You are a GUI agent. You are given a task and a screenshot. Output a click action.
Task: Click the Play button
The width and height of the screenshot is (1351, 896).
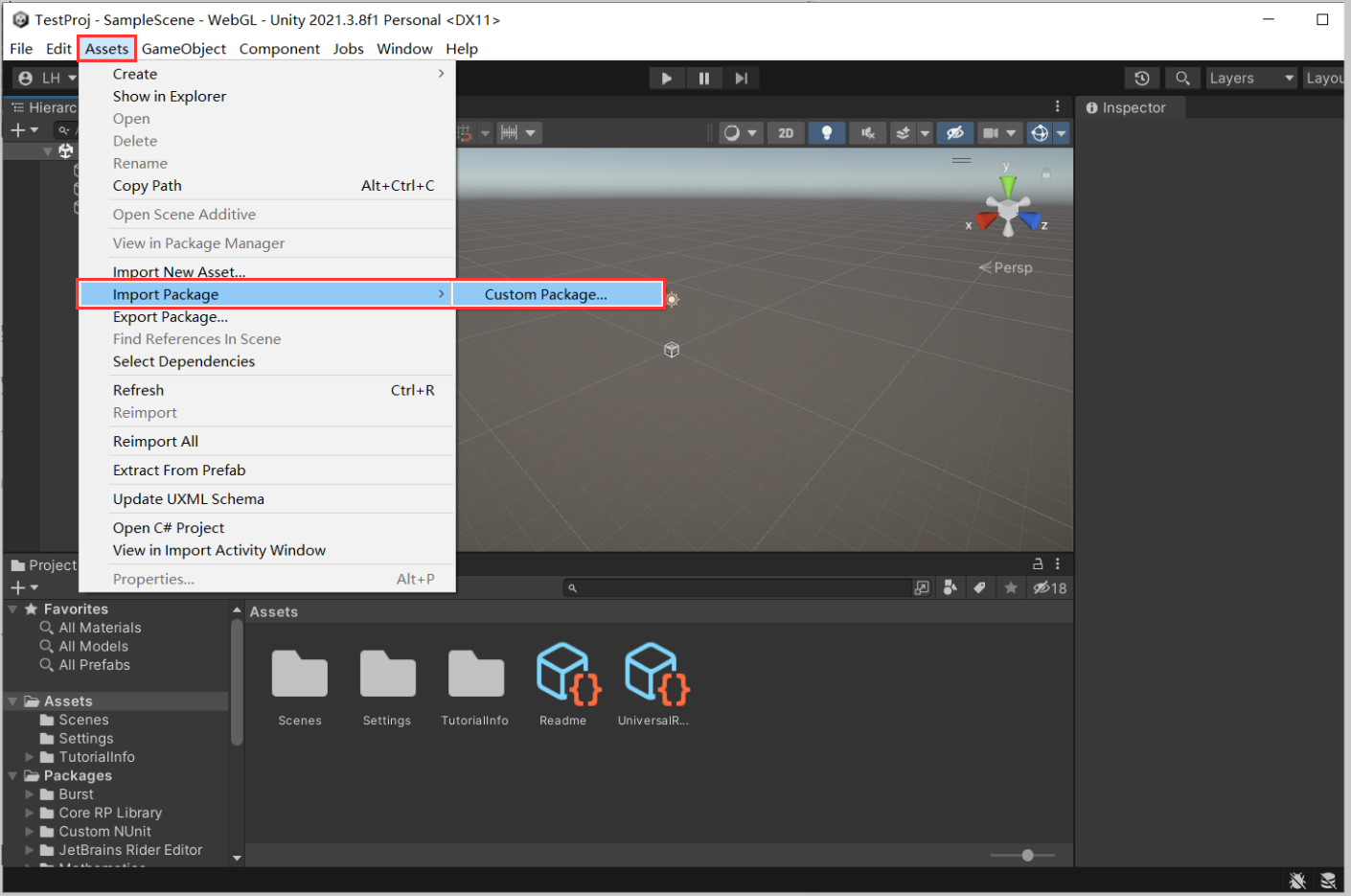click(667, 79)
